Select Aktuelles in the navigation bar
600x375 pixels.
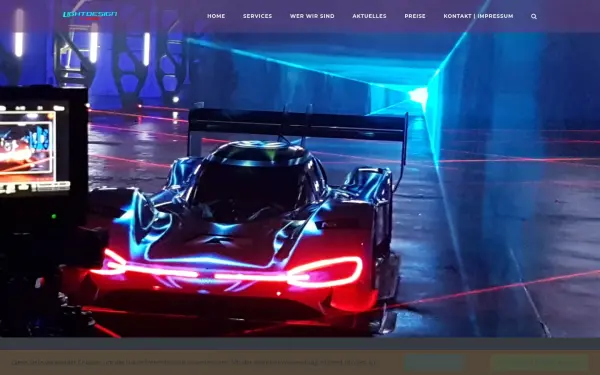pyautogui.click(x=369, y=16)
